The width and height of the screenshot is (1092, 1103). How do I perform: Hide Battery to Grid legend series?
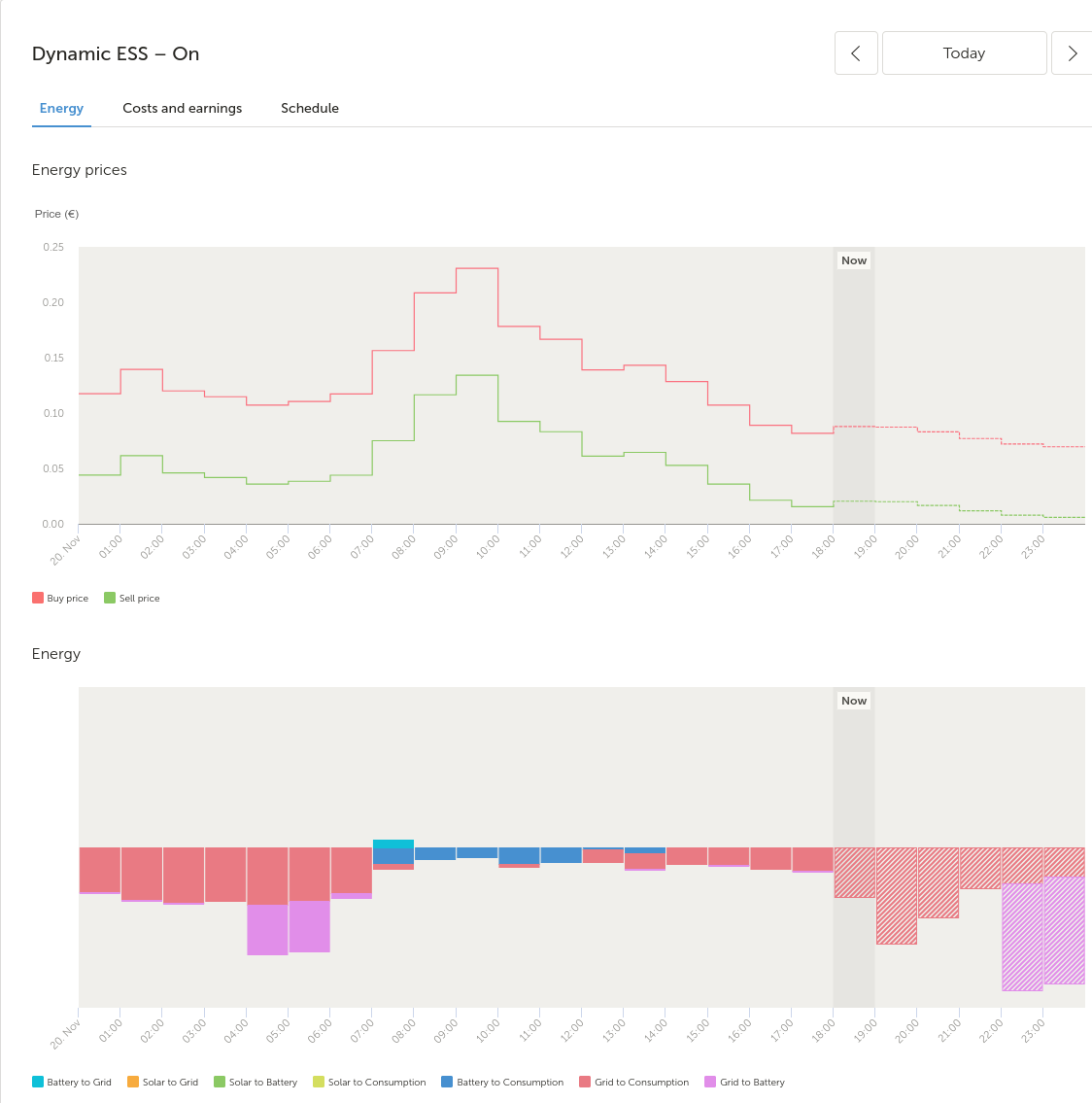point(72,1082)
